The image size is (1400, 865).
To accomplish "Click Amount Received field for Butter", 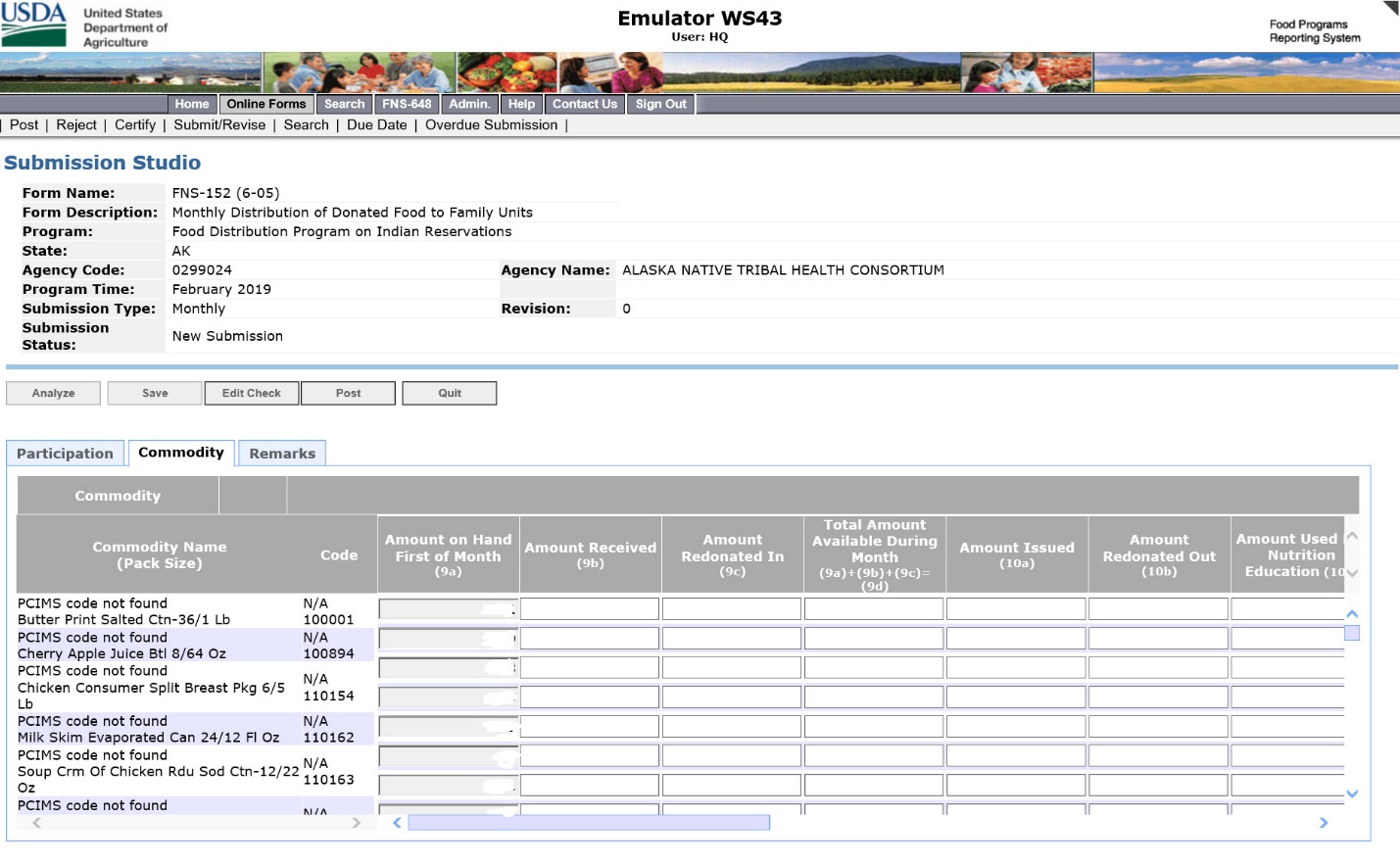I will coord(590,609).
